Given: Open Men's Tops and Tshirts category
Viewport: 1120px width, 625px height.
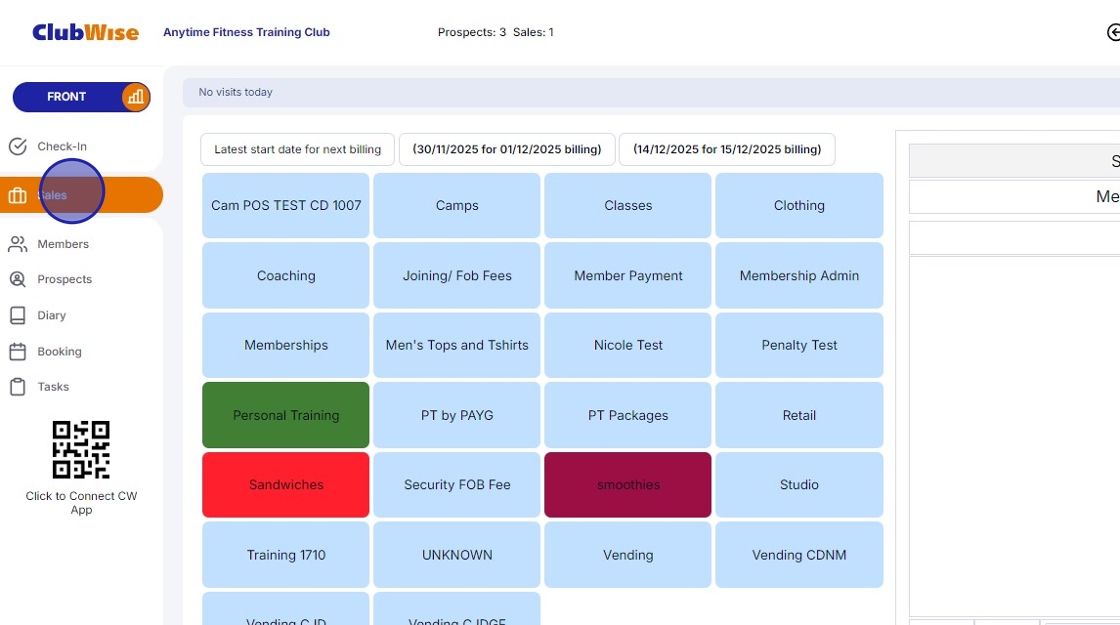Looking at the screenshot, I should click(x=457, y=345).
